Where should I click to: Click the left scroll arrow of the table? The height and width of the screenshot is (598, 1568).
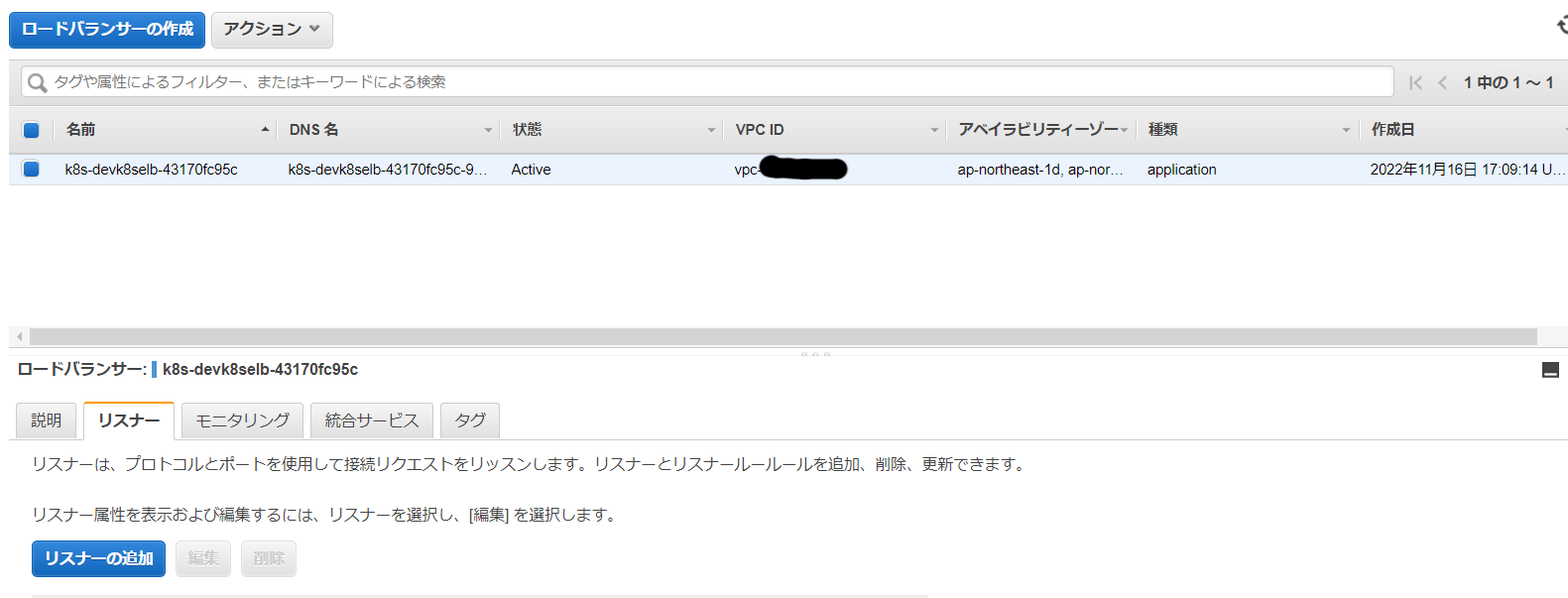pyautogui.click(x=19, y=337)
